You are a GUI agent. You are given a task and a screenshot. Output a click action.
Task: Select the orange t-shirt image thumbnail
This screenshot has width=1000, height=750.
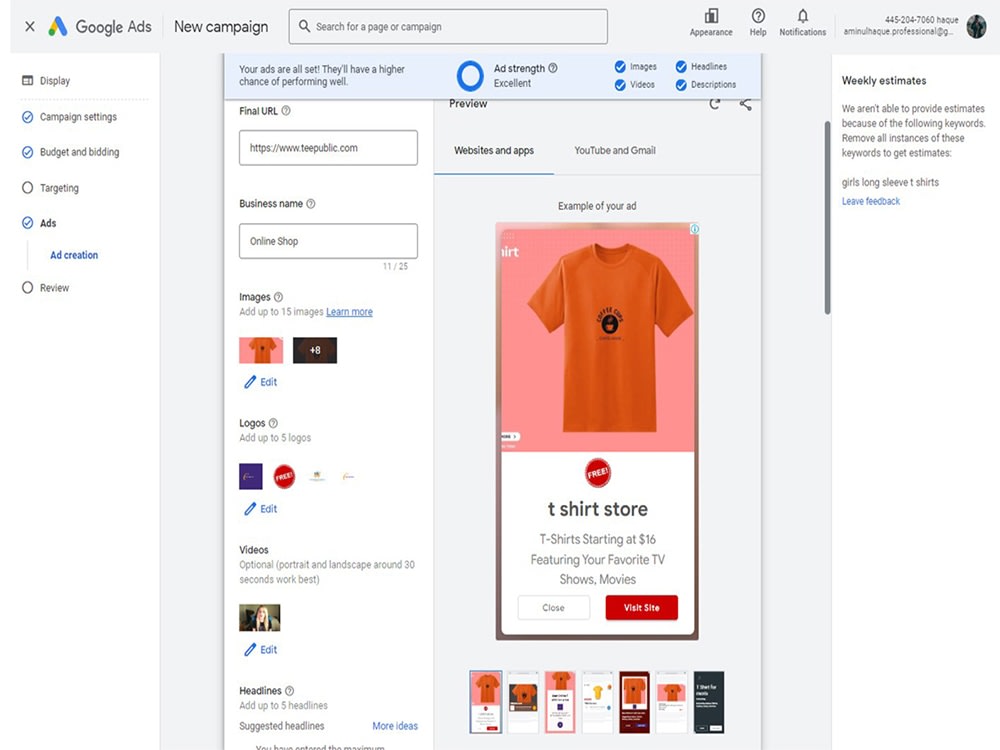click(261, 350)
